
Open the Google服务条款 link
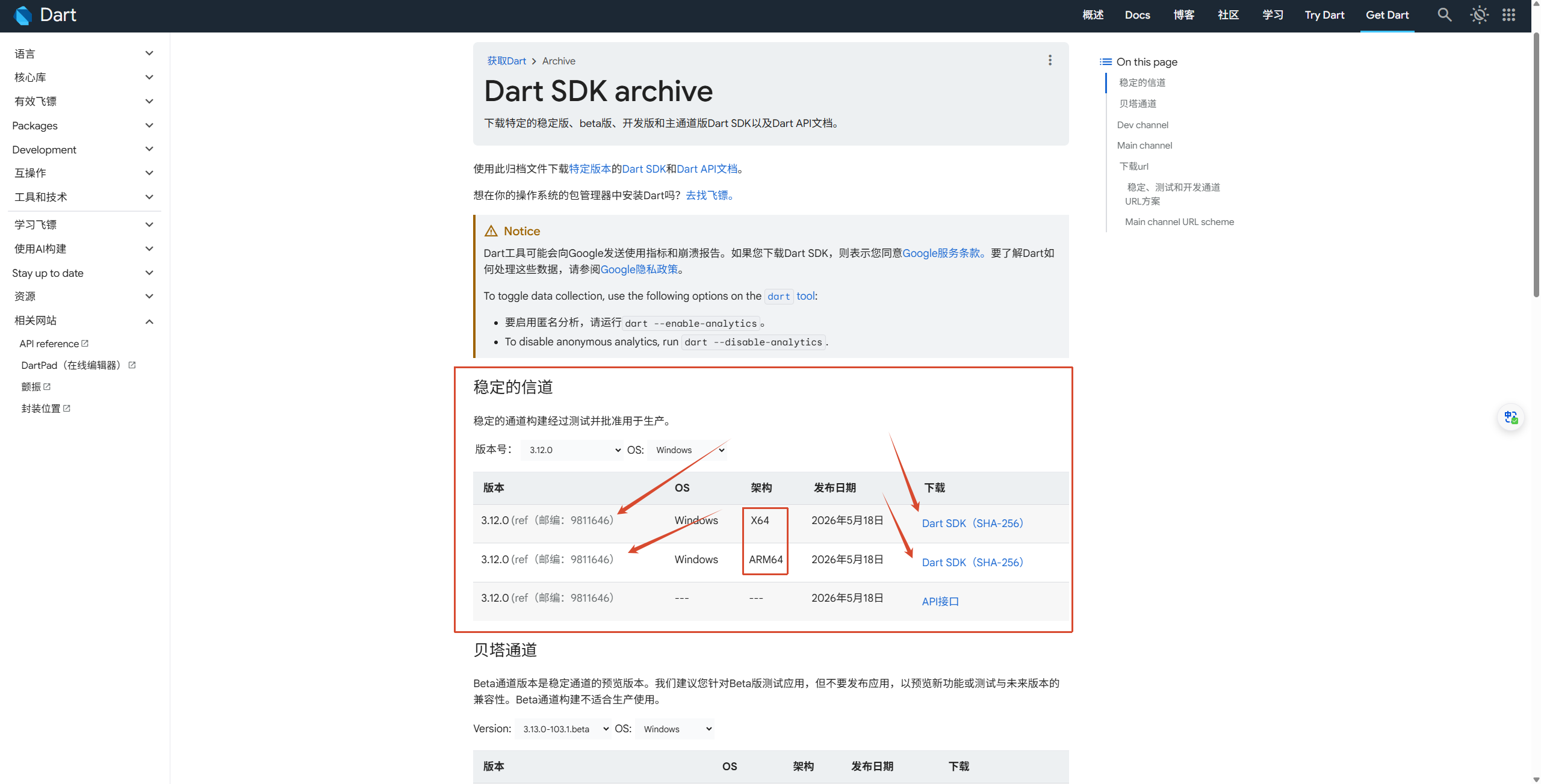[x=941, y=253]
